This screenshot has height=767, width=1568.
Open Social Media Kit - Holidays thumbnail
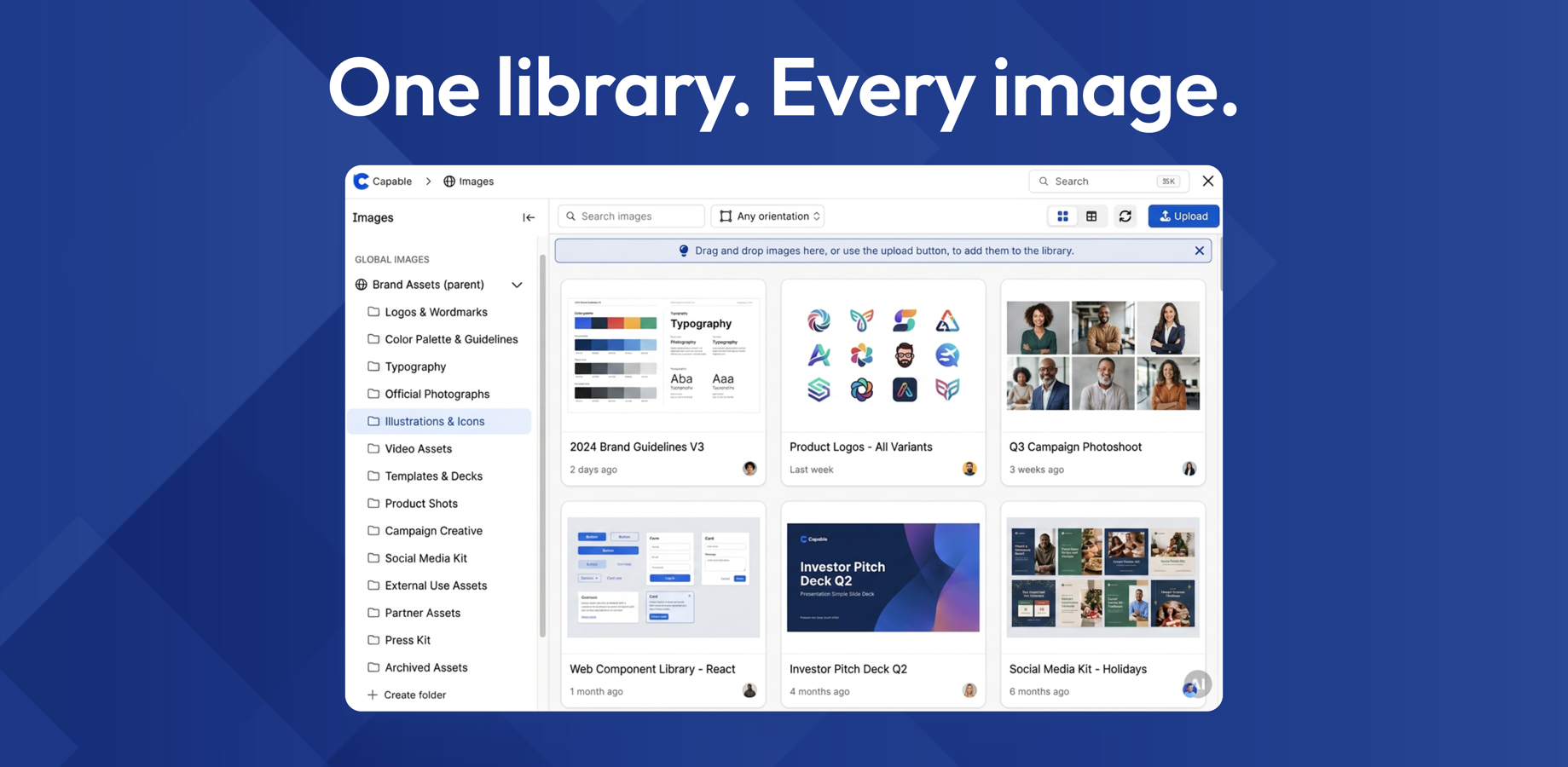pyautogui.click(x=1103, y=577)
